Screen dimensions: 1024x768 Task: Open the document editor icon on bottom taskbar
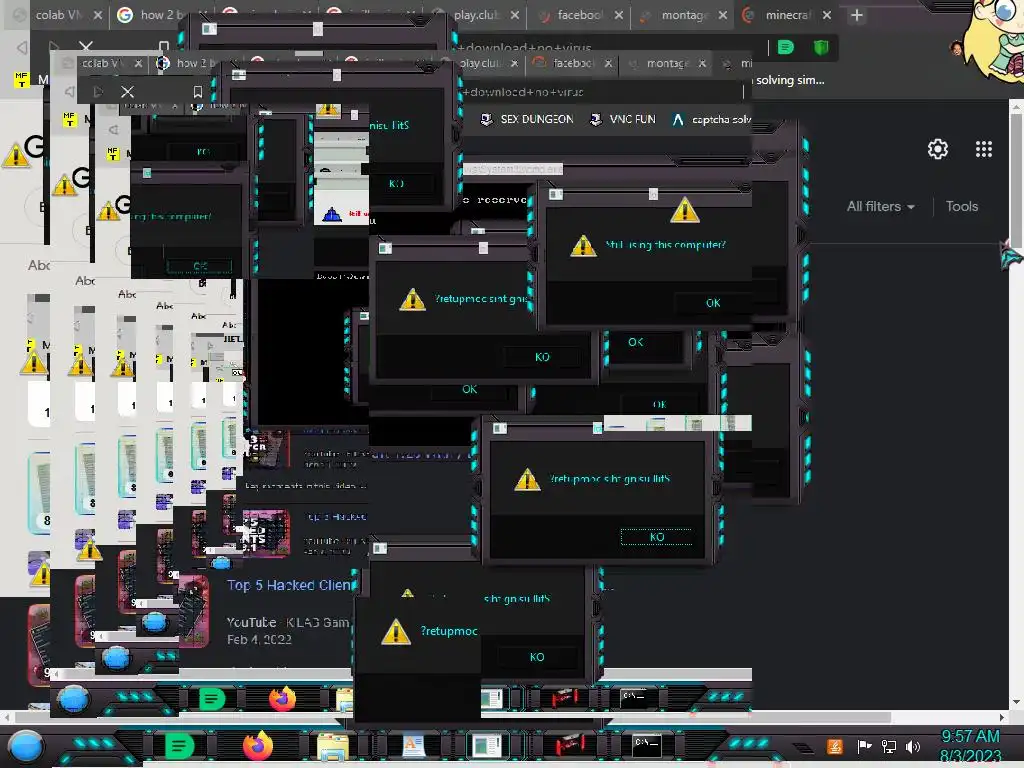tap(413, 746)
